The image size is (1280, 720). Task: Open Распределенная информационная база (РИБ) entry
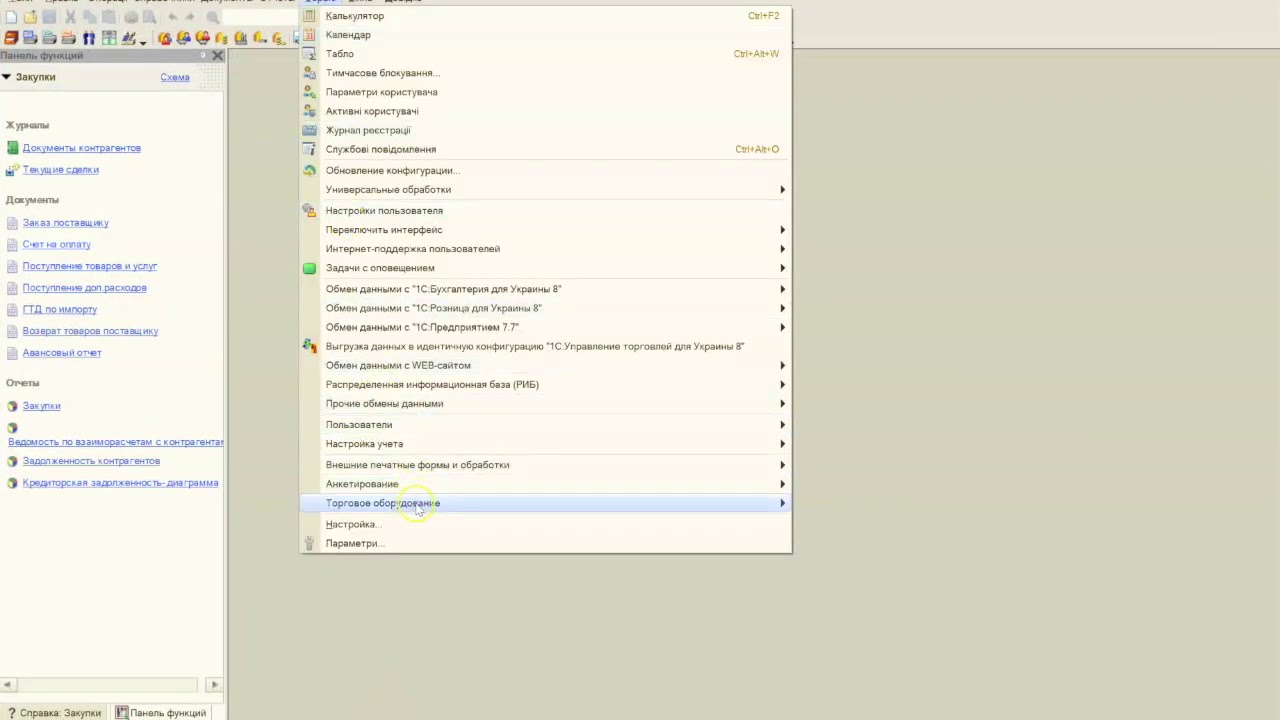coord(546,384)
